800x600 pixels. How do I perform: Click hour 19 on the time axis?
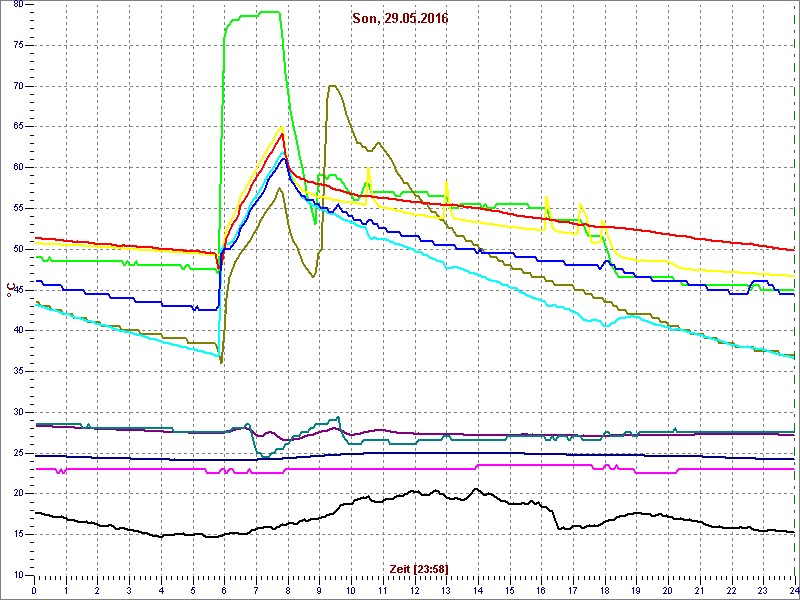pyautogui.click(x=636, y=589)
